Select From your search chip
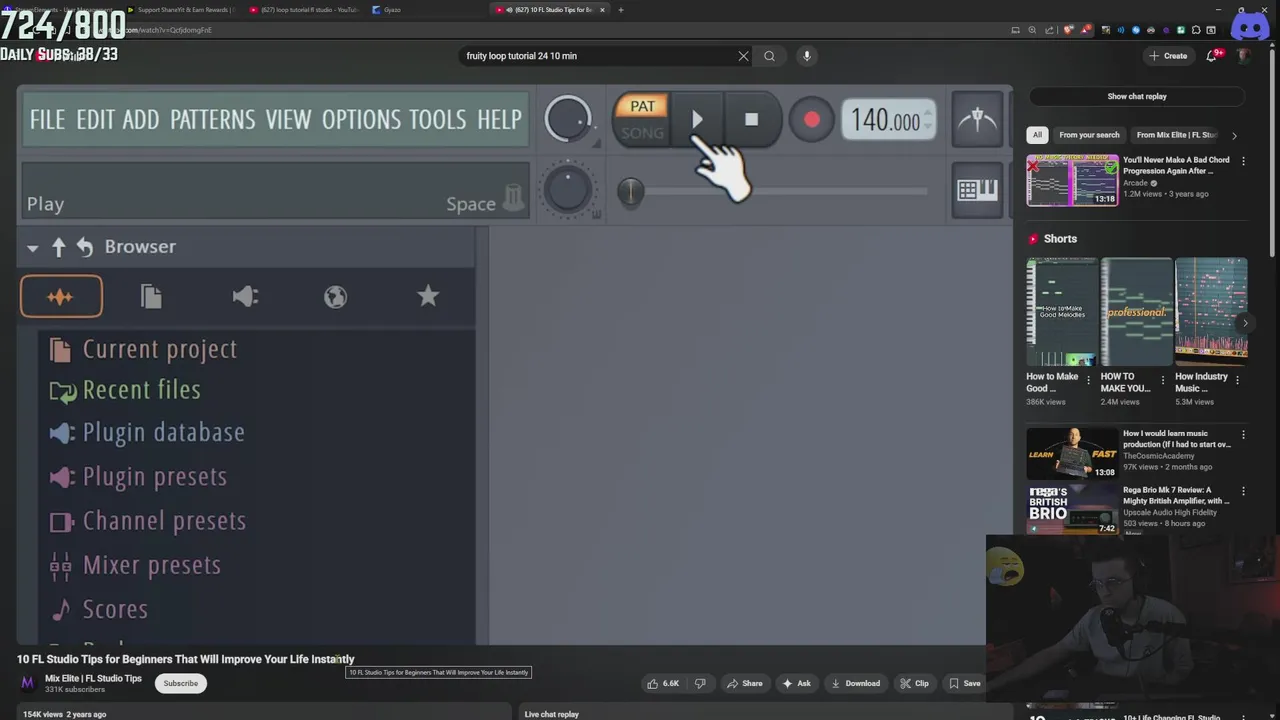Screen dimensions: 1280x720 [1089, 135]
